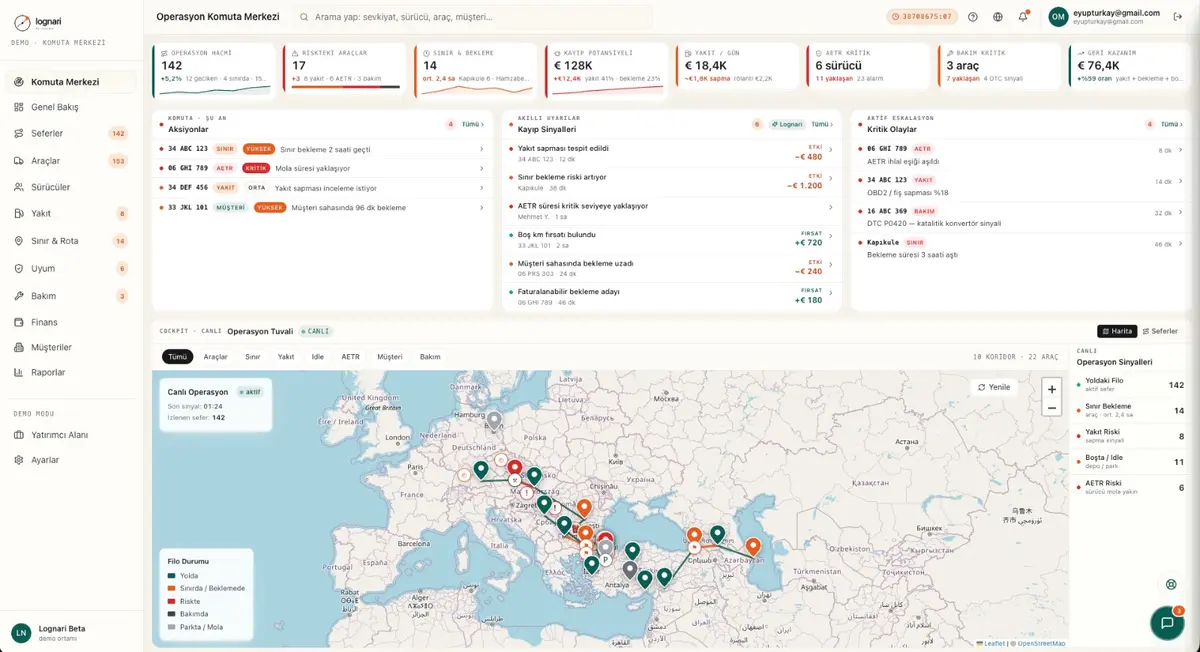Viewport: 1200px width, 652px height.
Task: Go to the Finans page
Action: point(70,322)
